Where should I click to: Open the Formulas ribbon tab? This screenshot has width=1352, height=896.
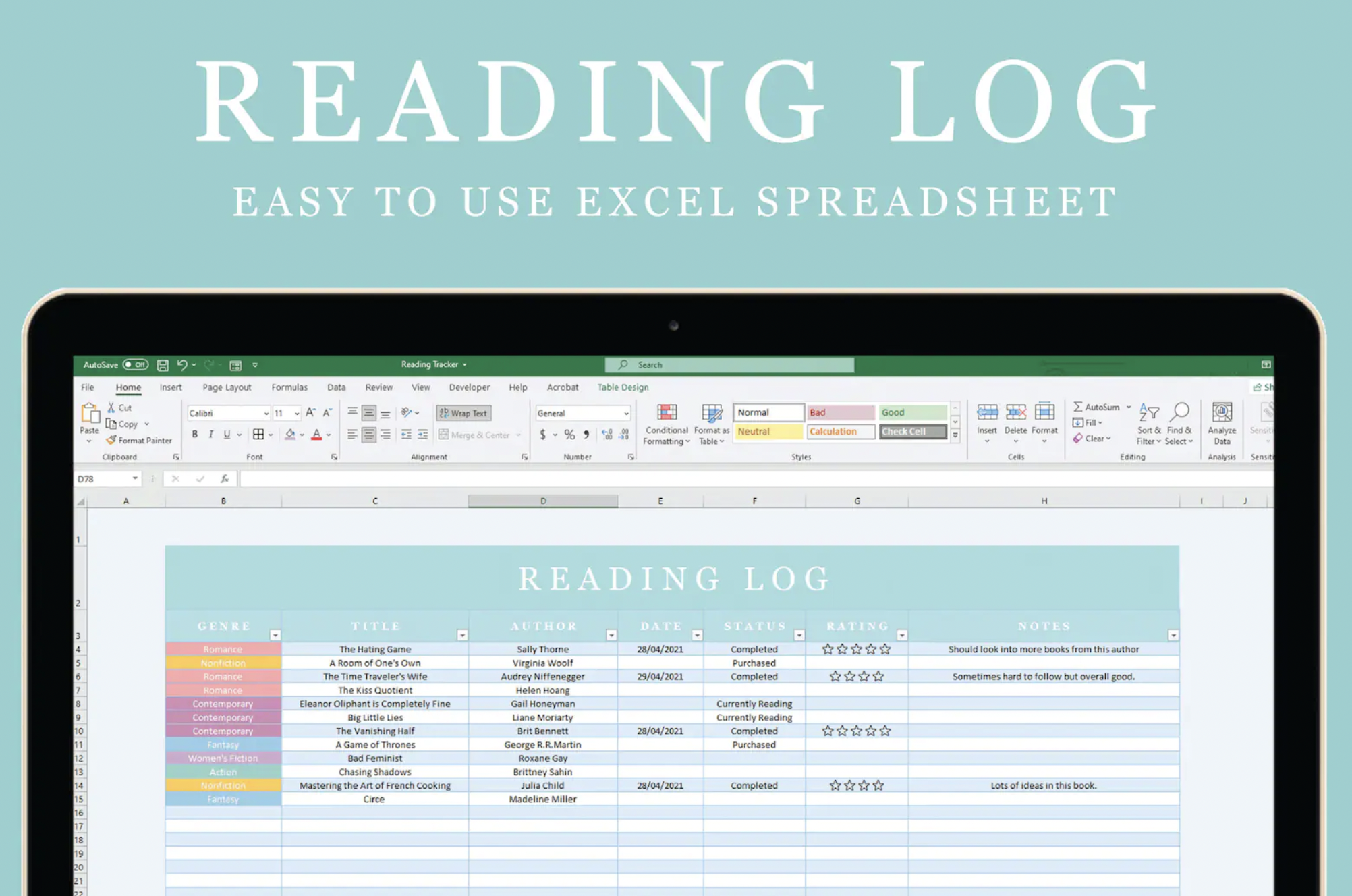click(289, 387)
